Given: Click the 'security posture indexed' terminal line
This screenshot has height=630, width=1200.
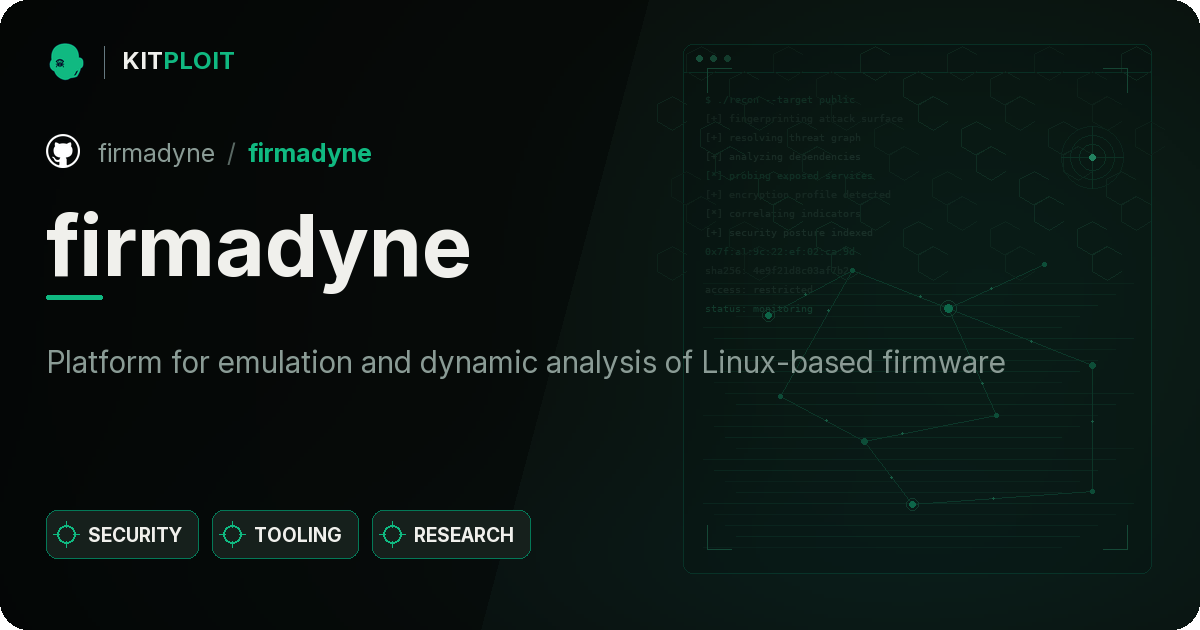Looking at the screenshot, I should click(788, 233).
